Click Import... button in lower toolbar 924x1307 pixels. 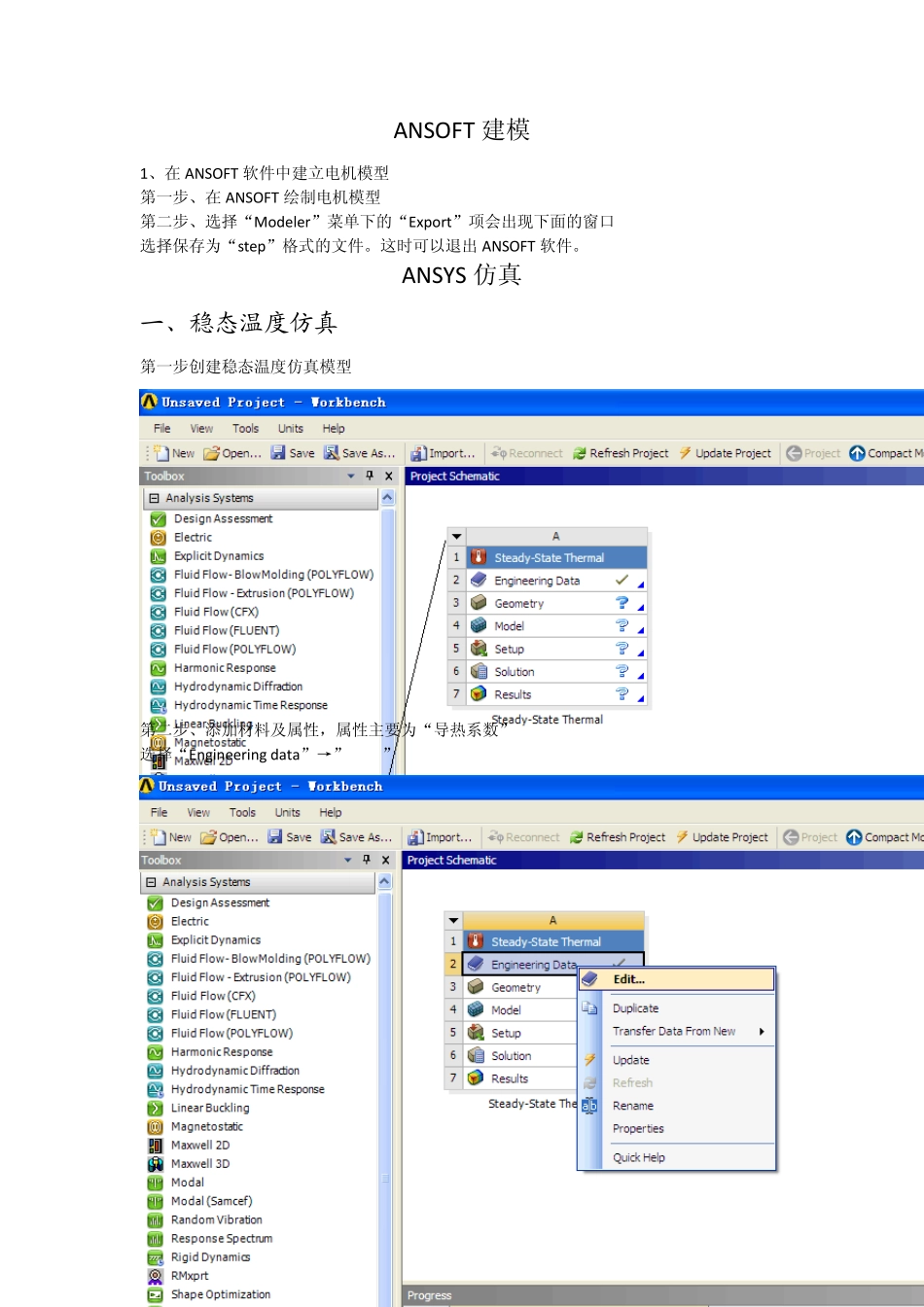[441, 837]
